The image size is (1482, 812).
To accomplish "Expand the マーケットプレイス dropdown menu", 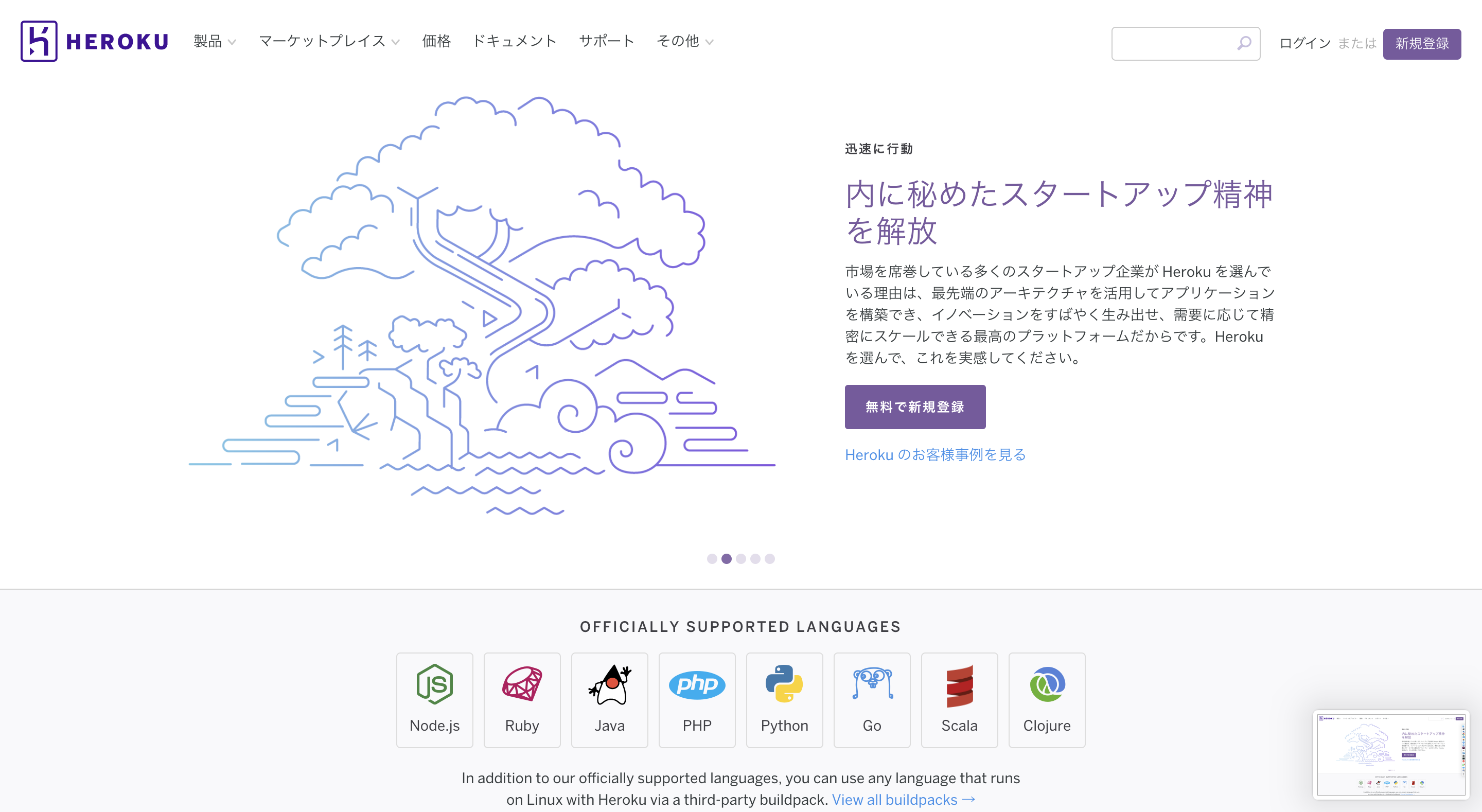I will [329, 42].
